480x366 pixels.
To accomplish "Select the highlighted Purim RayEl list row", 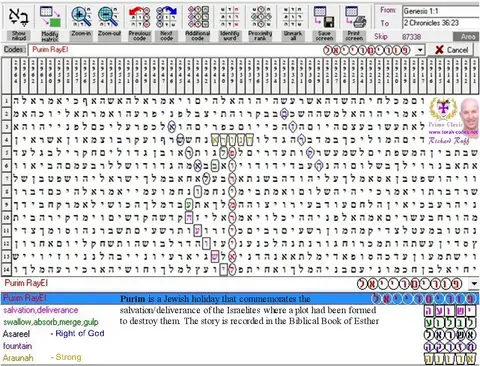I will pos(240,298).
